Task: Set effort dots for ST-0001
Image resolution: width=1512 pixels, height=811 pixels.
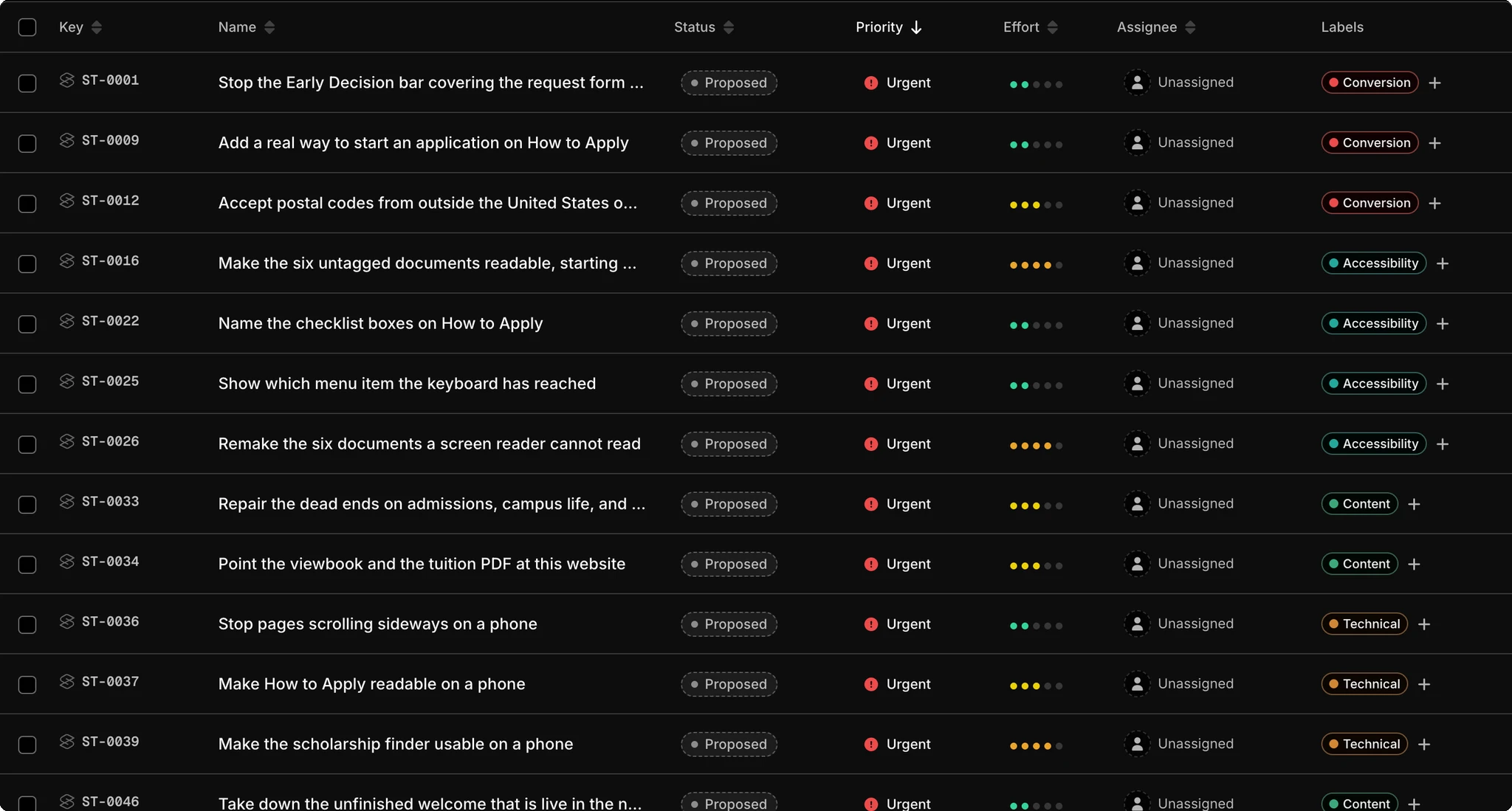Action: (x=1036, y=84)
